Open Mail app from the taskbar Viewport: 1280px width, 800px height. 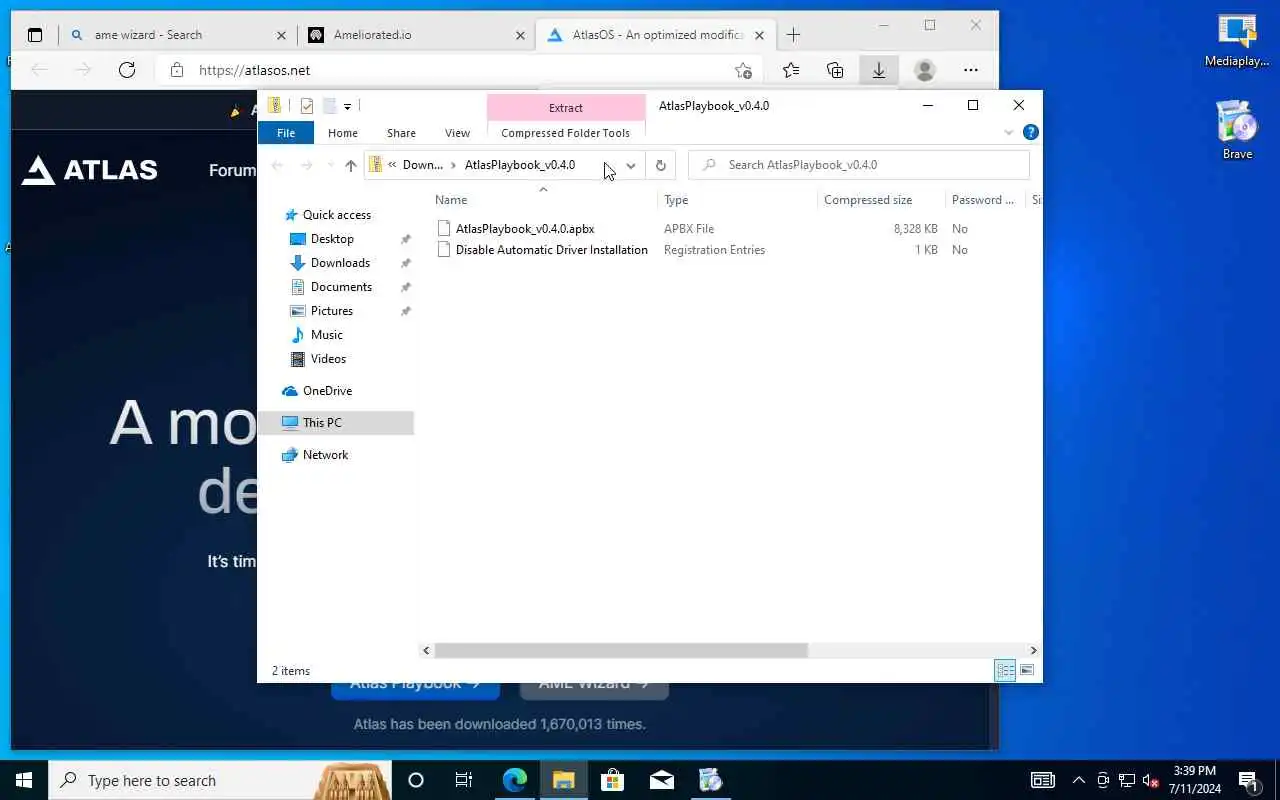661,780
